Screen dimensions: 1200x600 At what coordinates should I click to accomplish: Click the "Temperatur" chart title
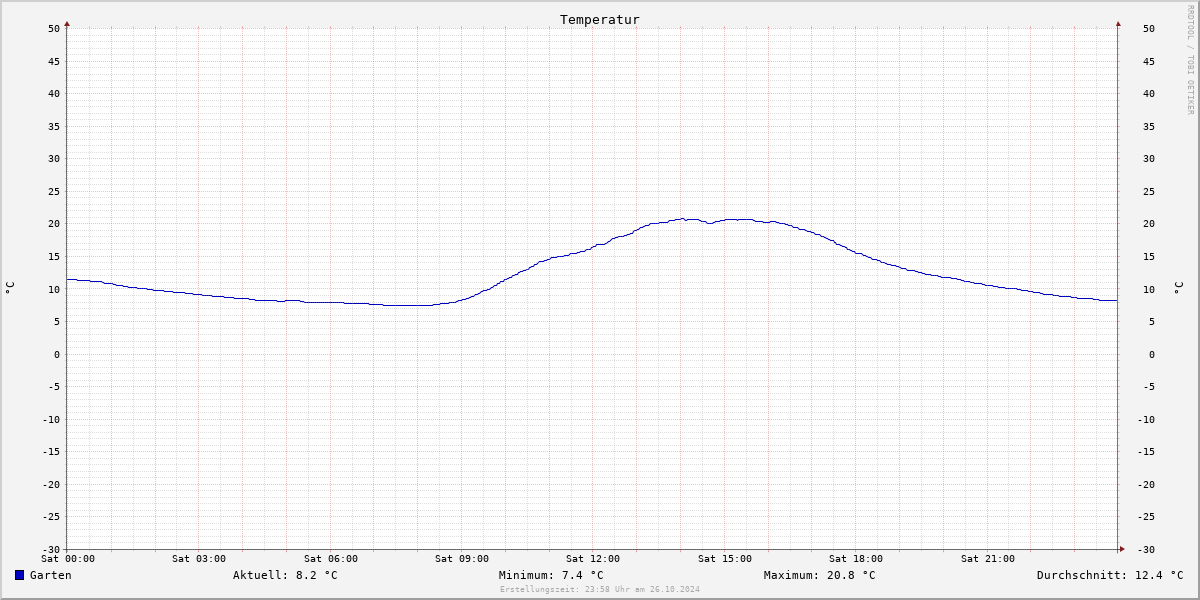600,20
